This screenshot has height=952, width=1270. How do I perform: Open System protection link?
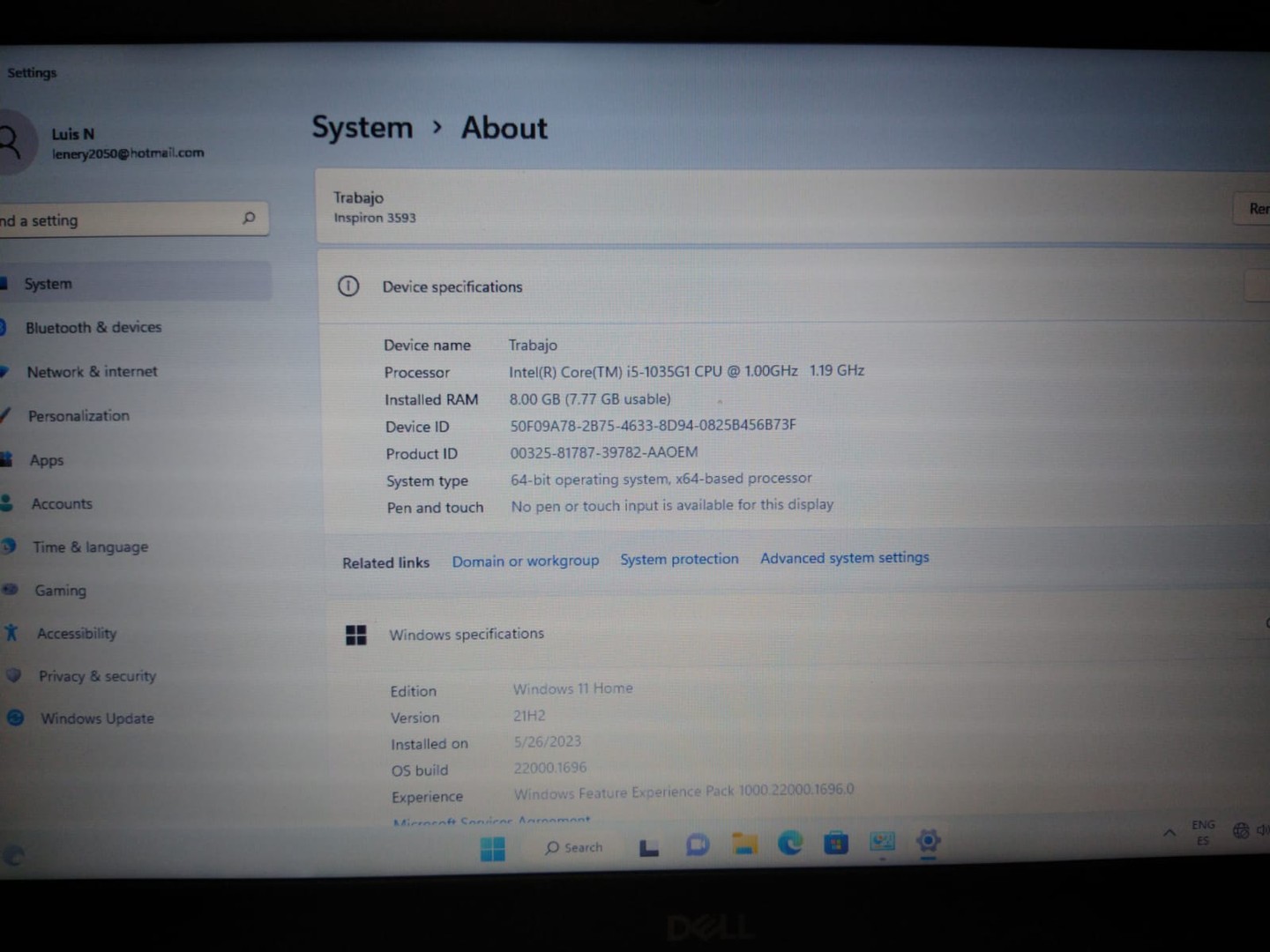tap(679, 559)
